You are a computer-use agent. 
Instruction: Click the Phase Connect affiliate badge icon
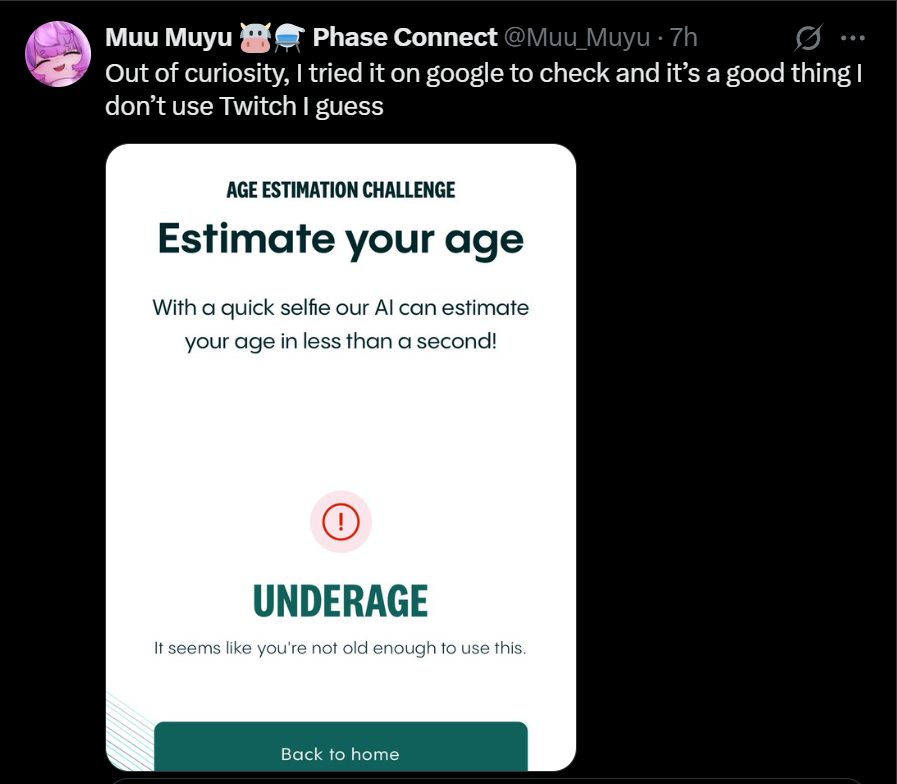click(x=289, y=38)
